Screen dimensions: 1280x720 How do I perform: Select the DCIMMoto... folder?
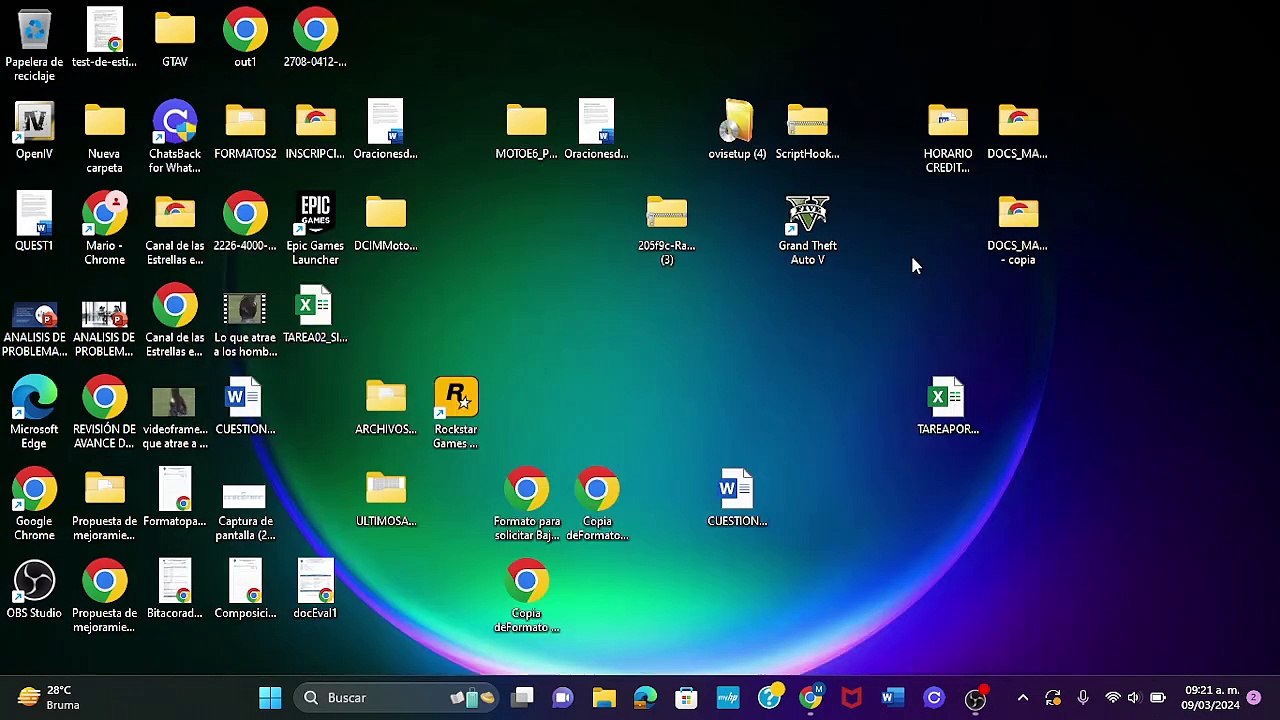(386, 223)
